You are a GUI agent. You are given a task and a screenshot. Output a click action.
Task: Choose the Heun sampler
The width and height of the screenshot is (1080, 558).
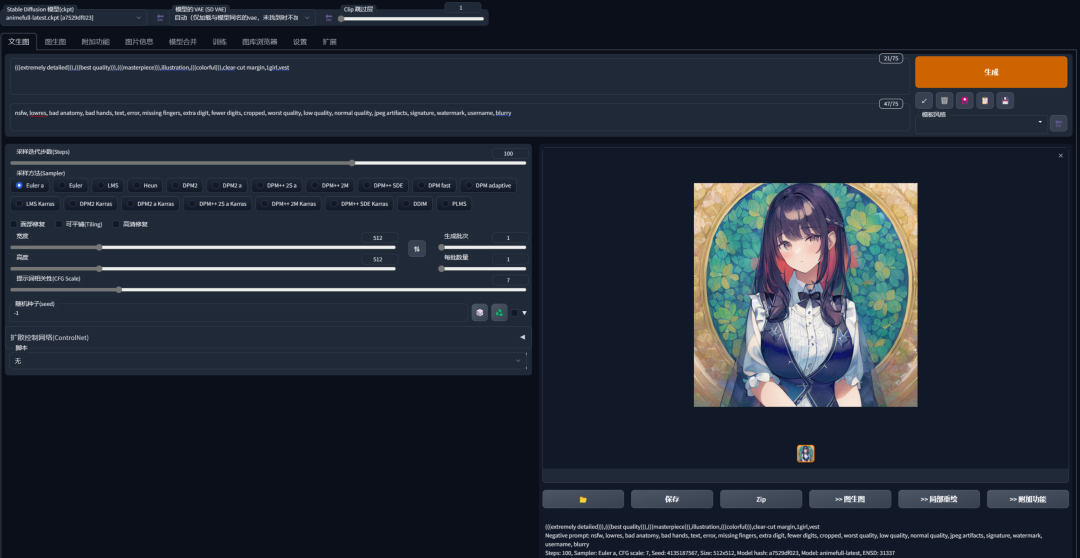click(145, 185)
